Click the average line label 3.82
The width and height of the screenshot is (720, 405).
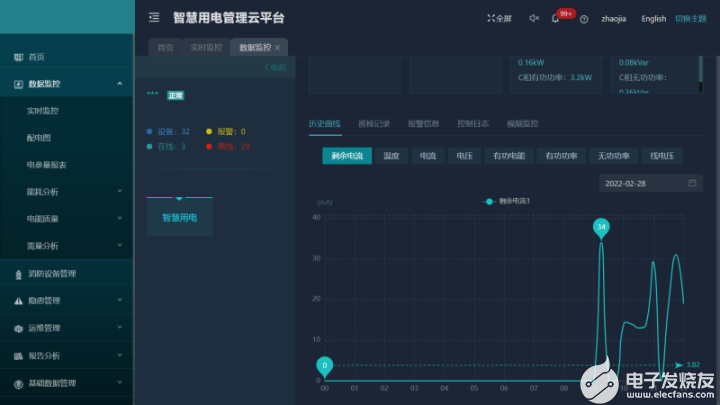[x=693, y=365]
